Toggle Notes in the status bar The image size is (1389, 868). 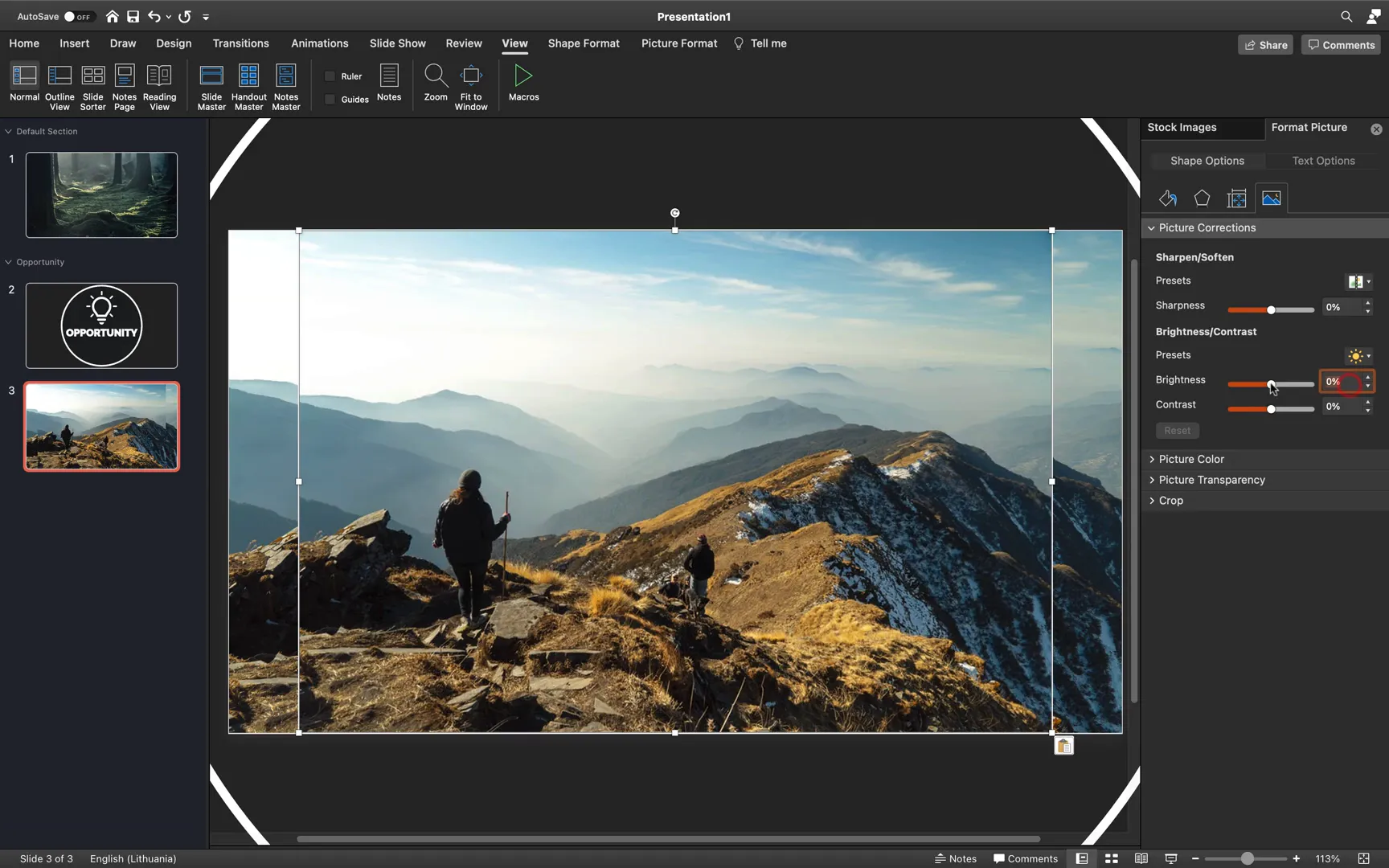point(956,858)
